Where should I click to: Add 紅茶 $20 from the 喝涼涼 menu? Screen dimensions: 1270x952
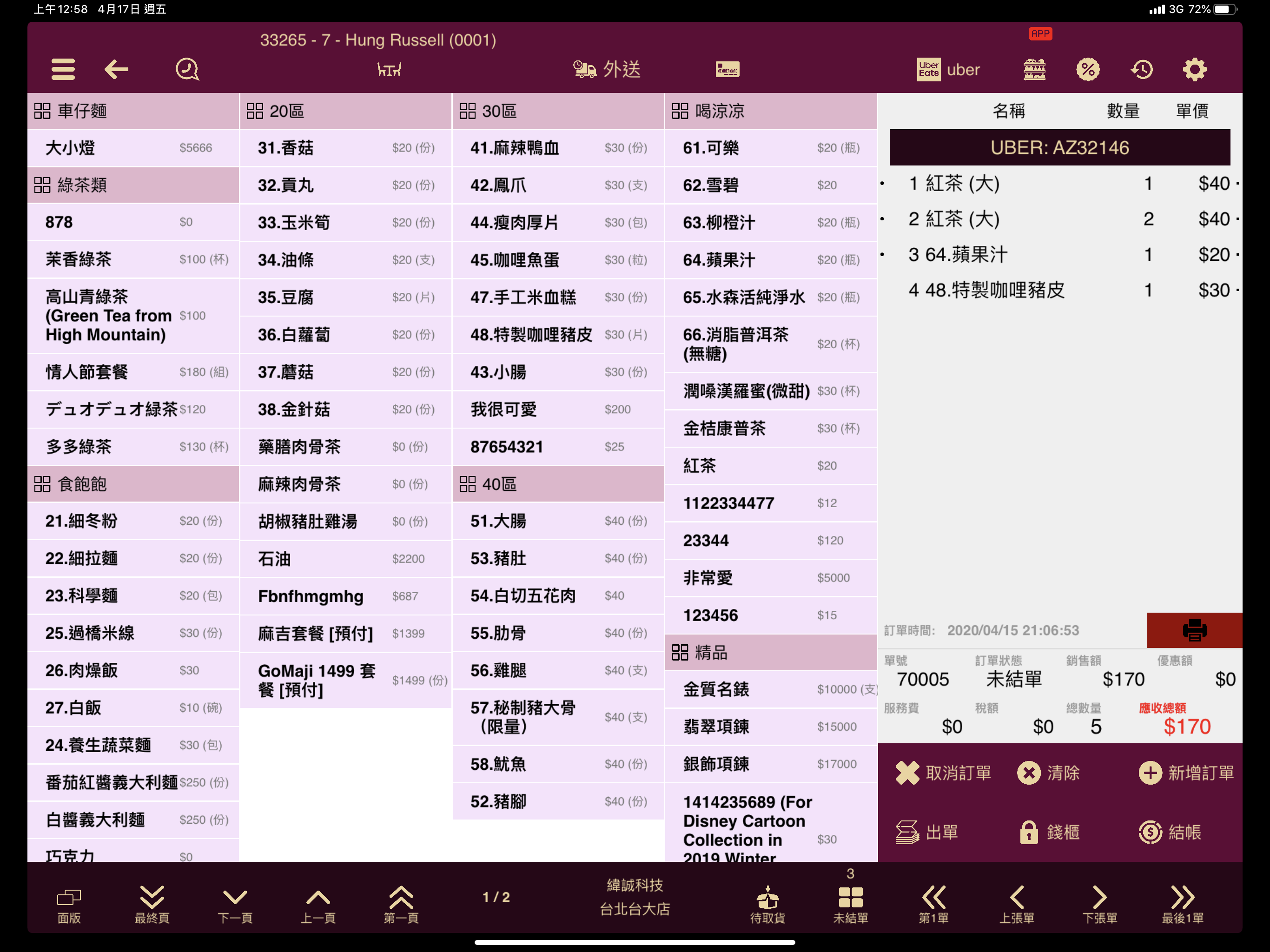(x=770, y=466)
